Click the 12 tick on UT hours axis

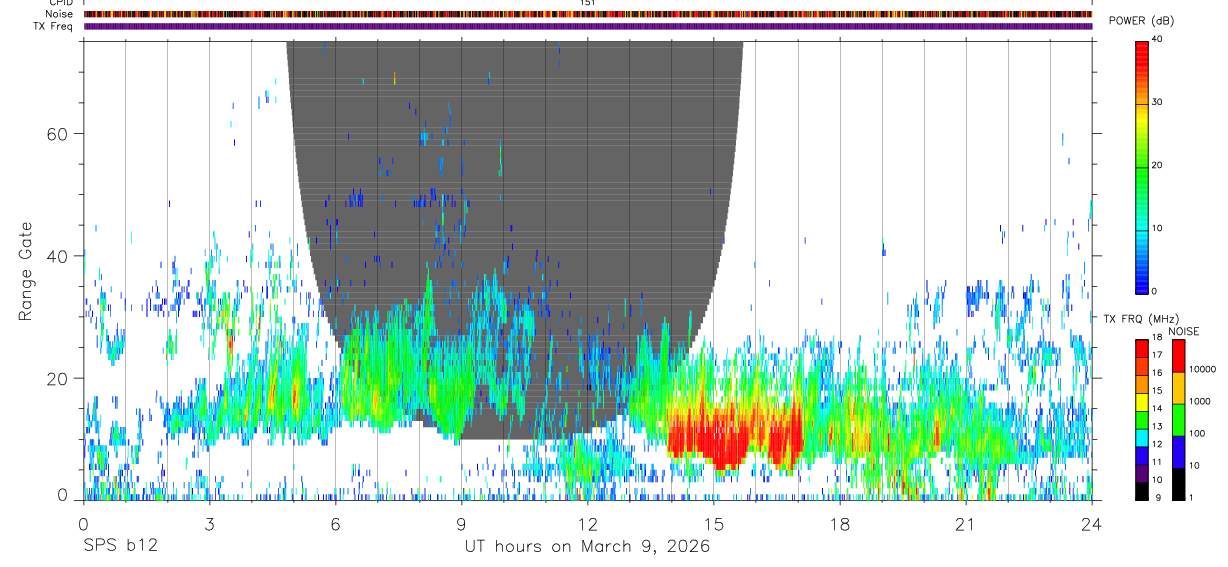(587, 523)
